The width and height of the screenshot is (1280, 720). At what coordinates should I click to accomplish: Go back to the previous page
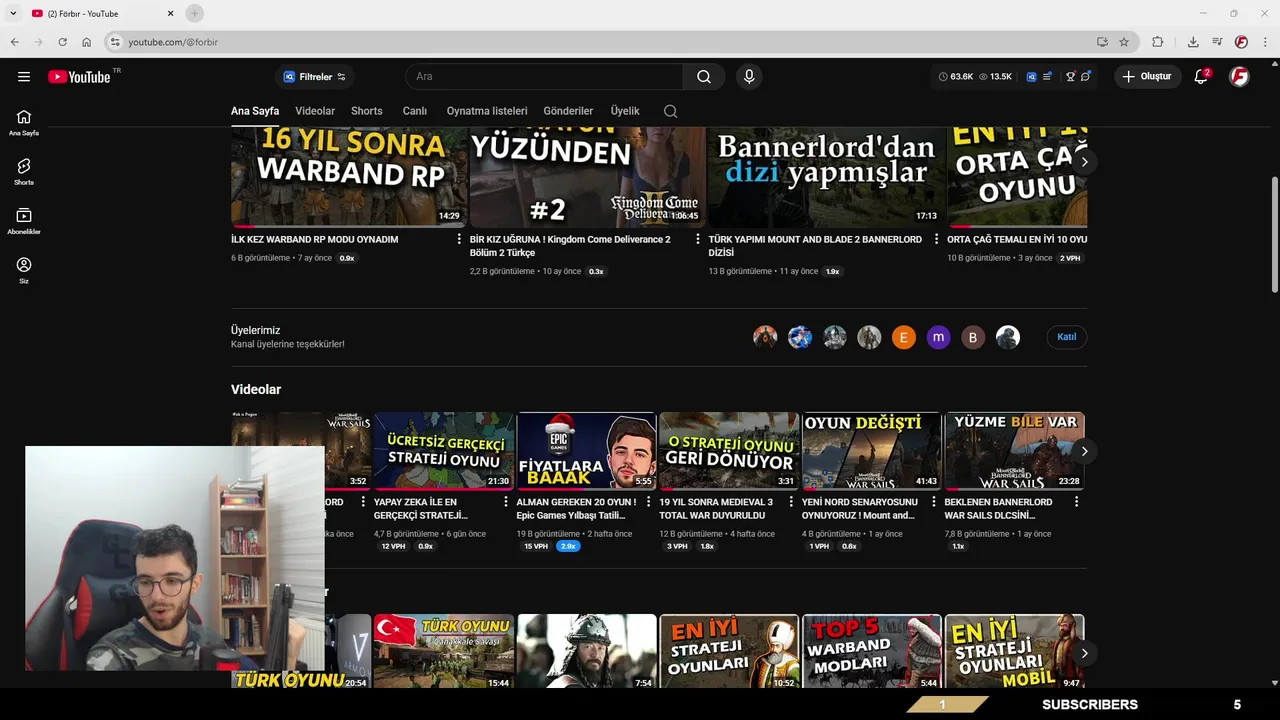(14, 42)
